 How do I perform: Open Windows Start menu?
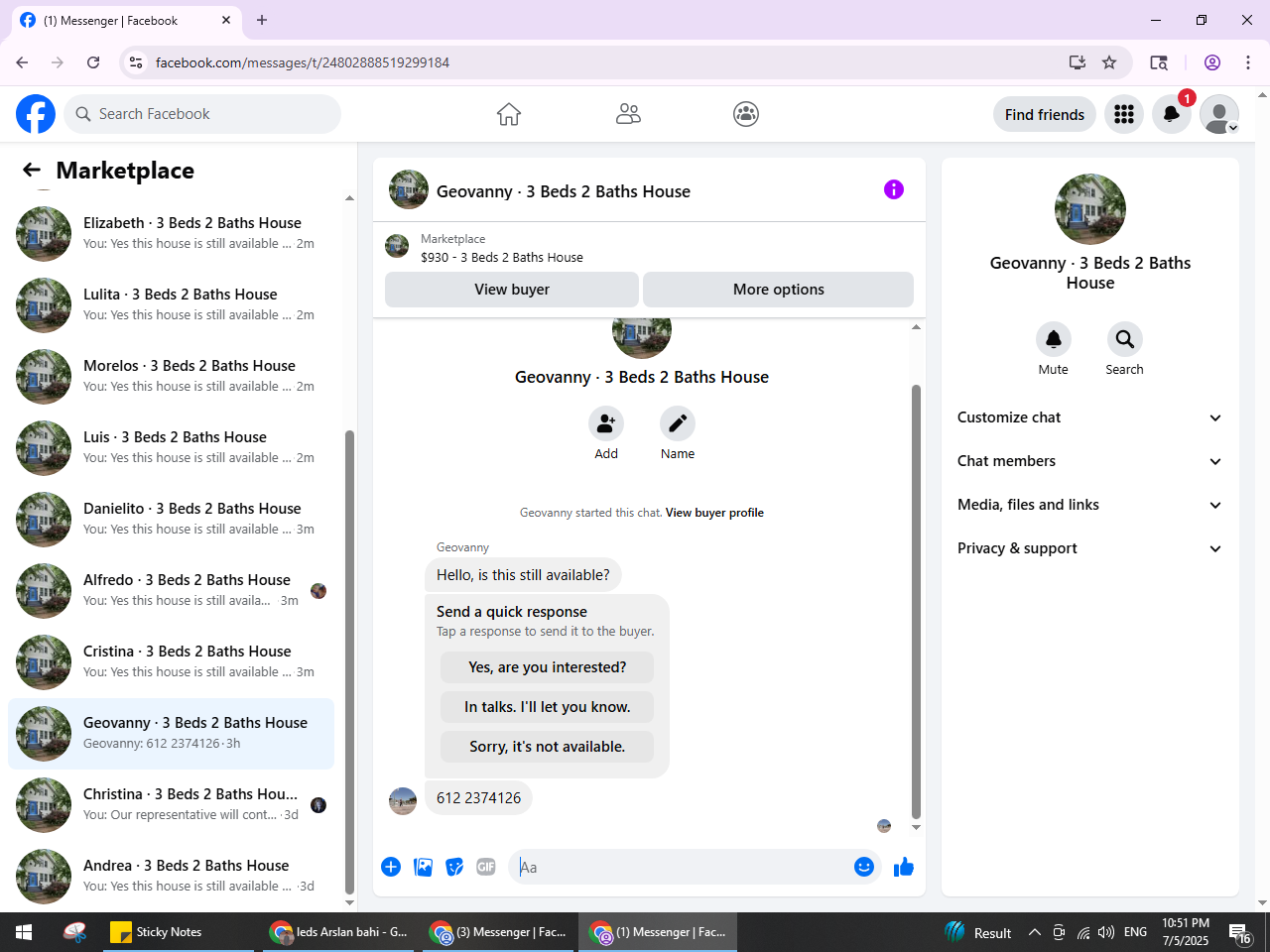24,932
